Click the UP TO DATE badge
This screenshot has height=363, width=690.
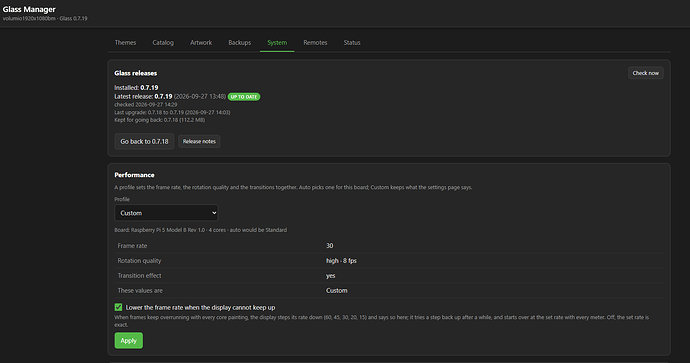[x=244, y=97]
